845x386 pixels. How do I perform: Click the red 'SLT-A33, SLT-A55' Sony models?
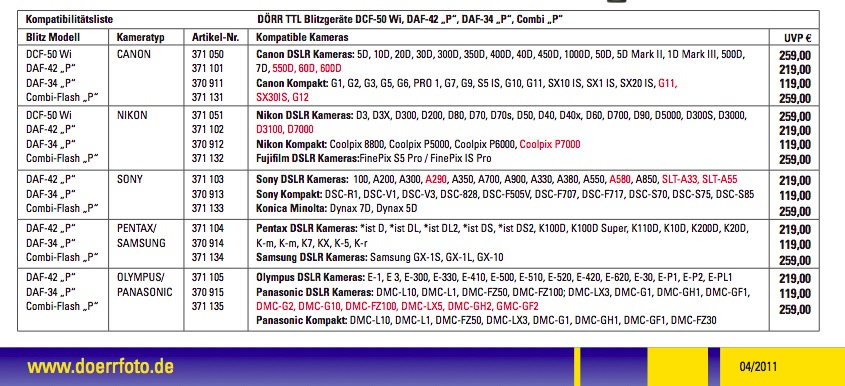coord(699,179)
